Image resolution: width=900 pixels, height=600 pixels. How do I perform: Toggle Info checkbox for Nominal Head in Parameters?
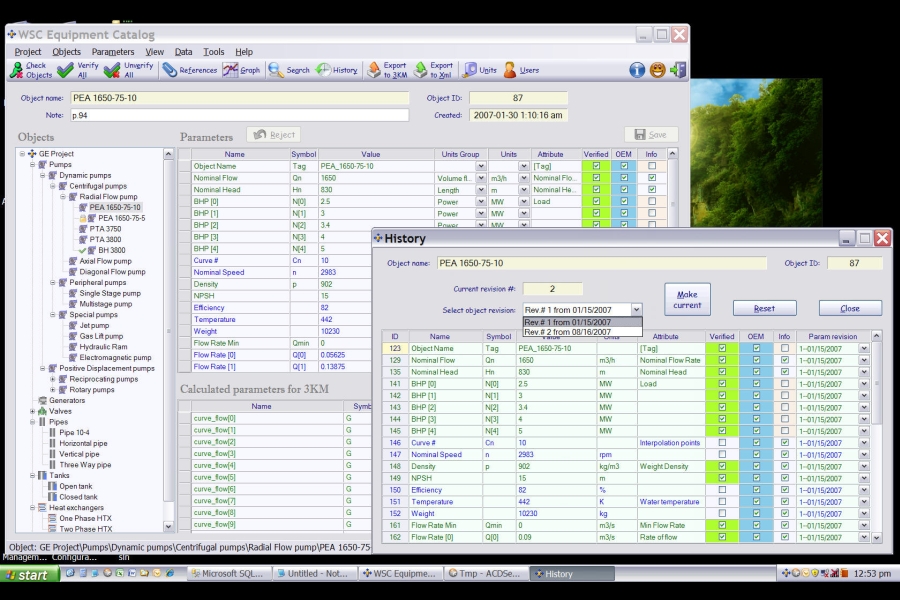[651, 189]
